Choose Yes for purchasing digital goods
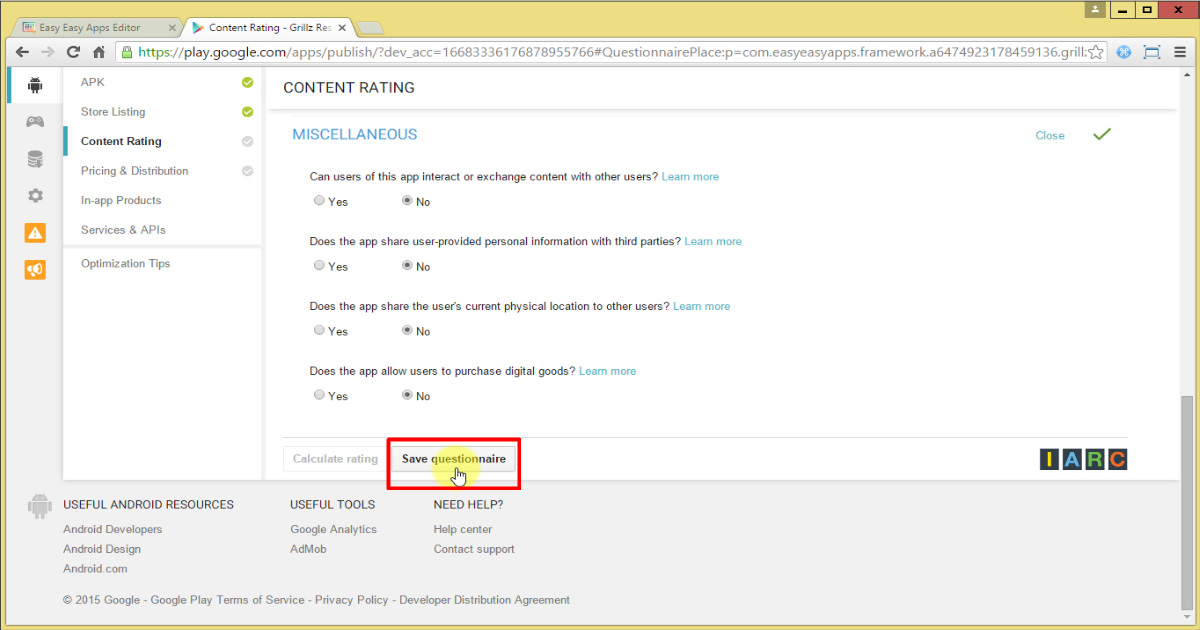This screenshot has height=630, width=1200. [318, 395]
